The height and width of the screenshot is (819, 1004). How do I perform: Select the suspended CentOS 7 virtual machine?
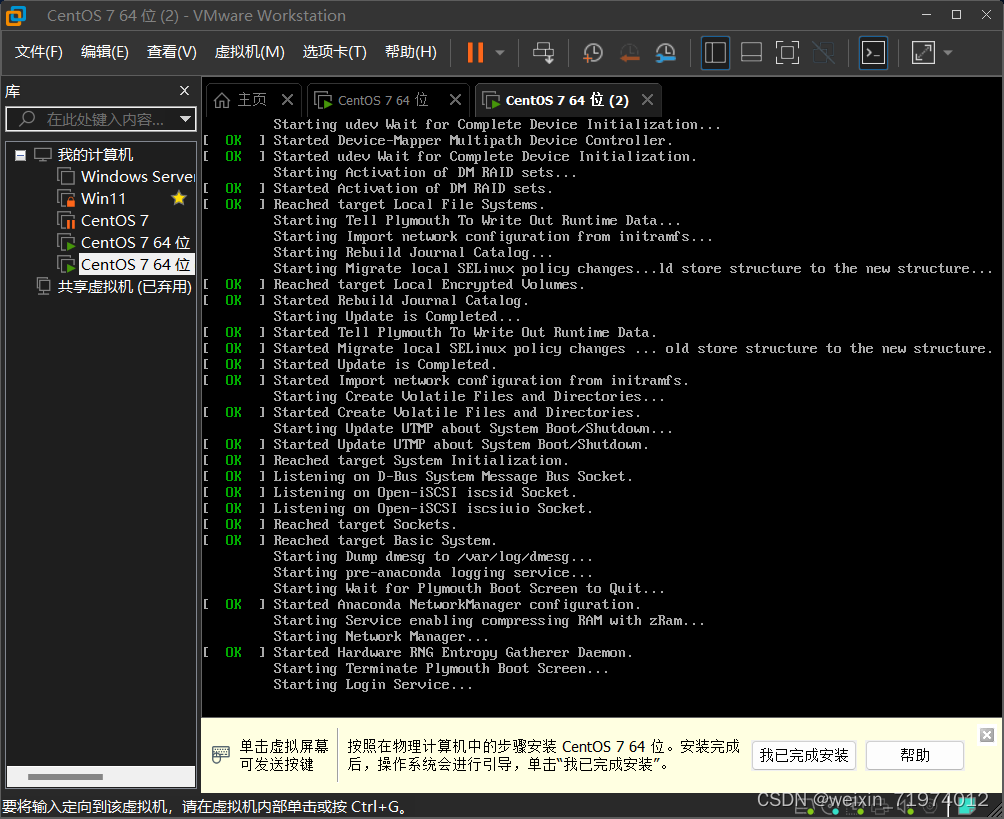pyautogui.click(x=115, y=220)
